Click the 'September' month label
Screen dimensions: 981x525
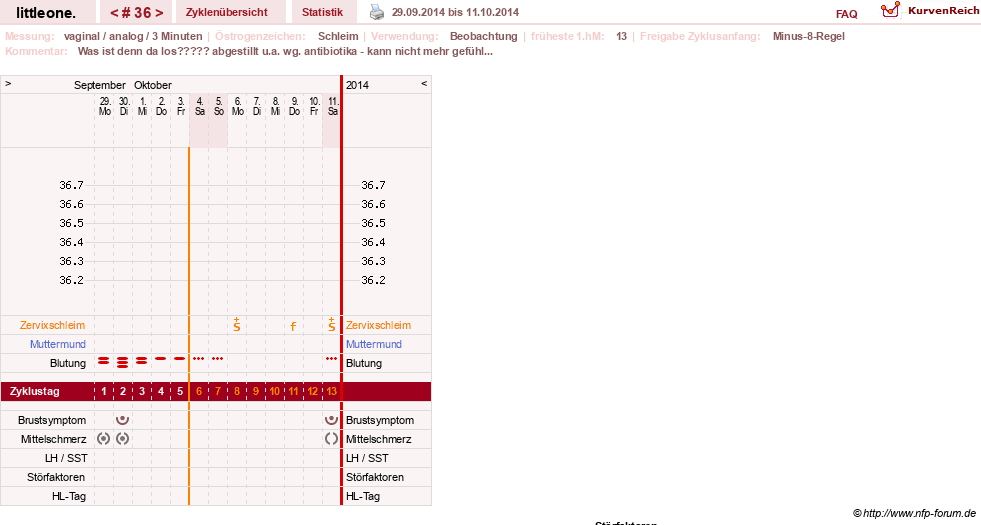click(99, 85)
